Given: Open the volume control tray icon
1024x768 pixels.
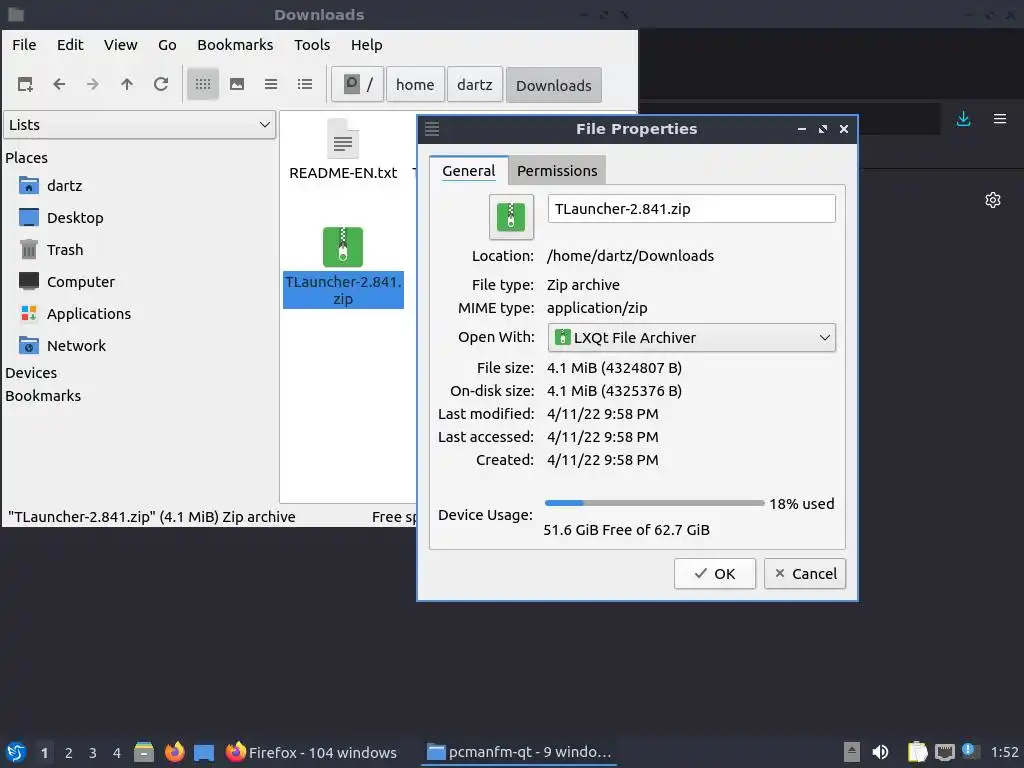Looking at the screenshot, I should (880, 752).
